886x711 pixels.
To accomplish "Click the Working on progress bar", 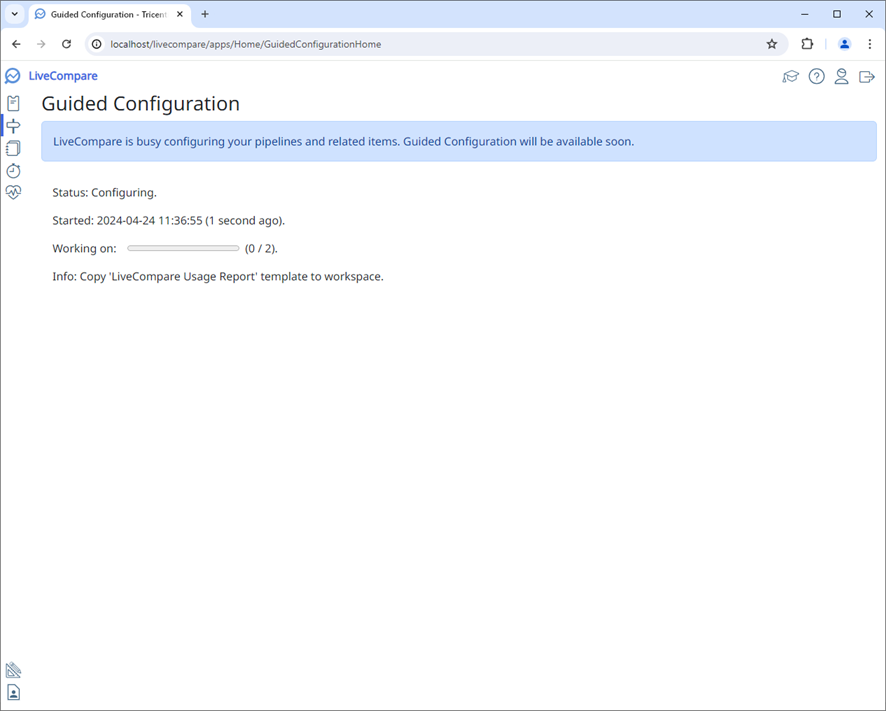I will click(x=182, y=247).
